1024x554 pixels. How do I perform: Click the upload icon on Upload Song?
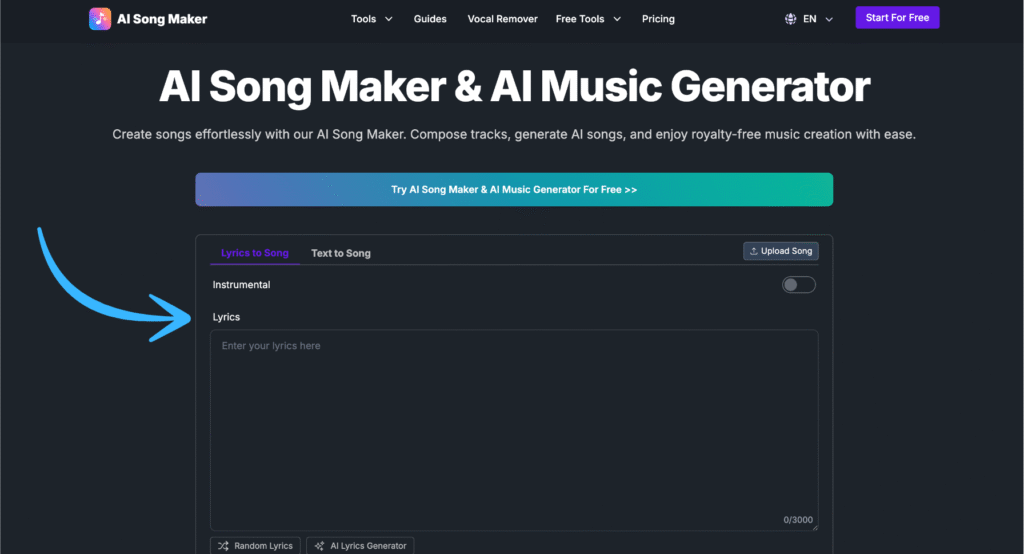pyautogui.click(x=753, y=251)
